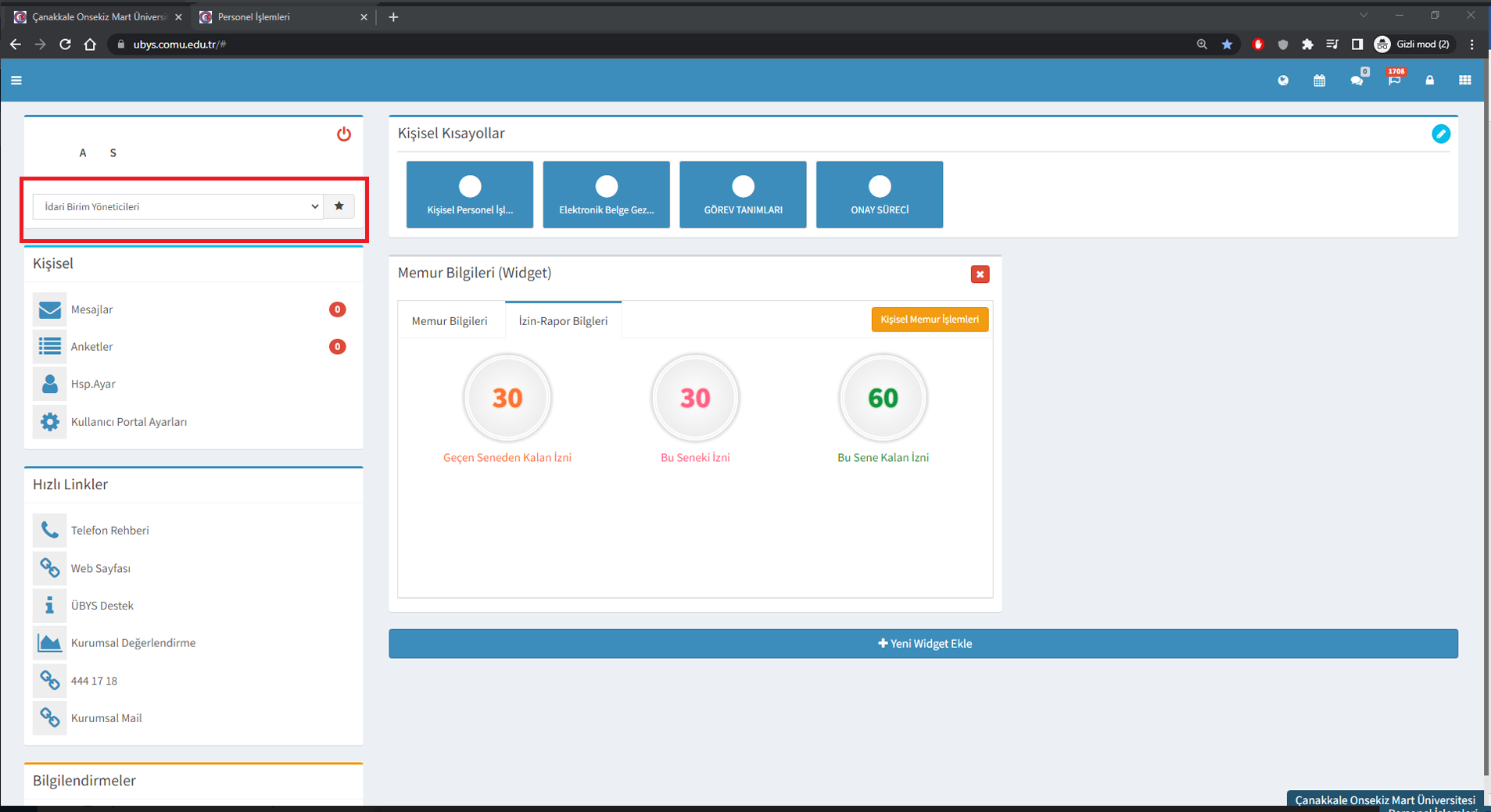This screenshot has width=1491, height=812.
Task: Open the Telefon Rehberi quick link
Action: tap(109, 531)
